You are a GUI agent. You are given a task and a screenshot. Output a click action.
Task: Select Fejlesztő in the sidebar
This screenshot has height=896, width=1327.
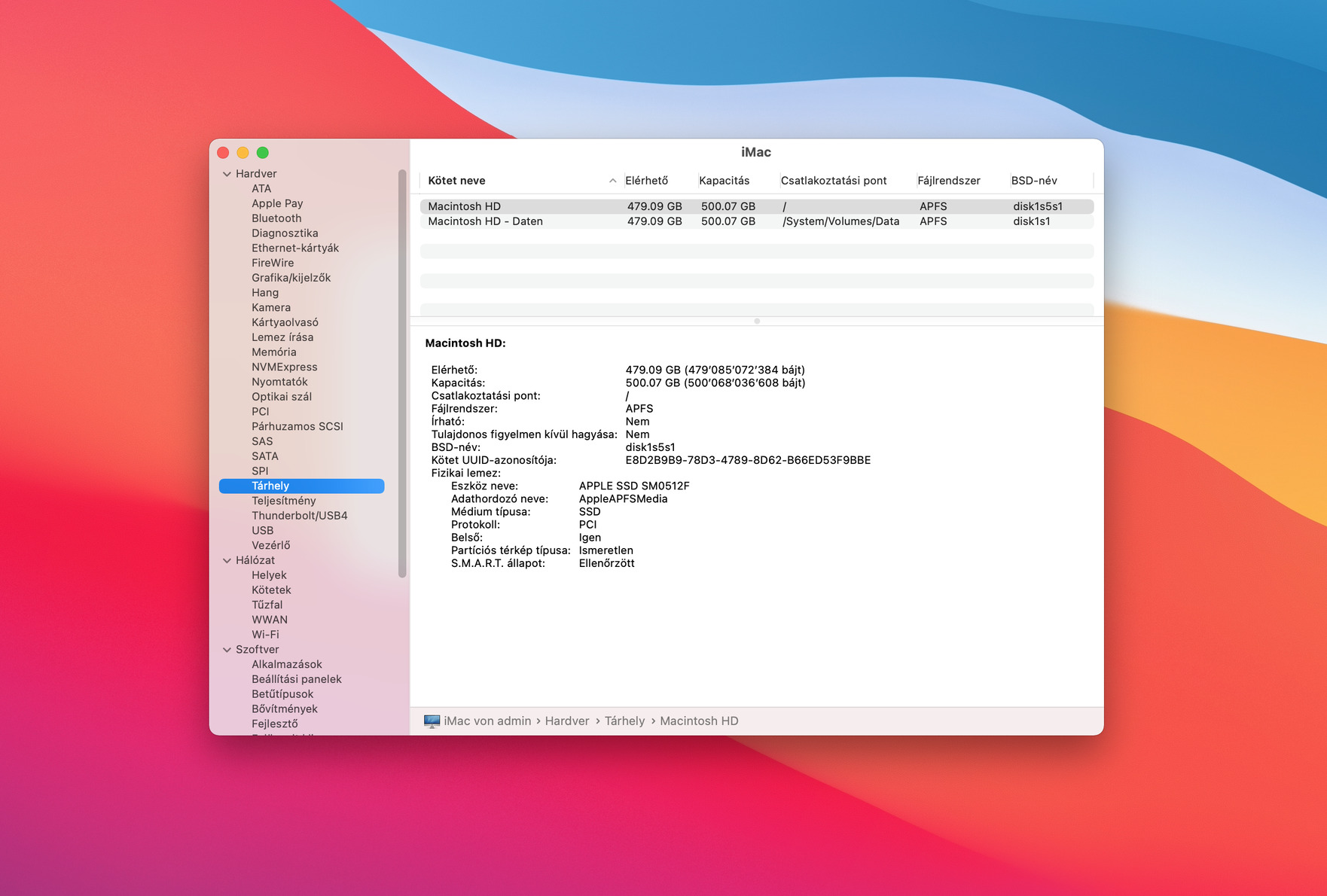point(275,724)
